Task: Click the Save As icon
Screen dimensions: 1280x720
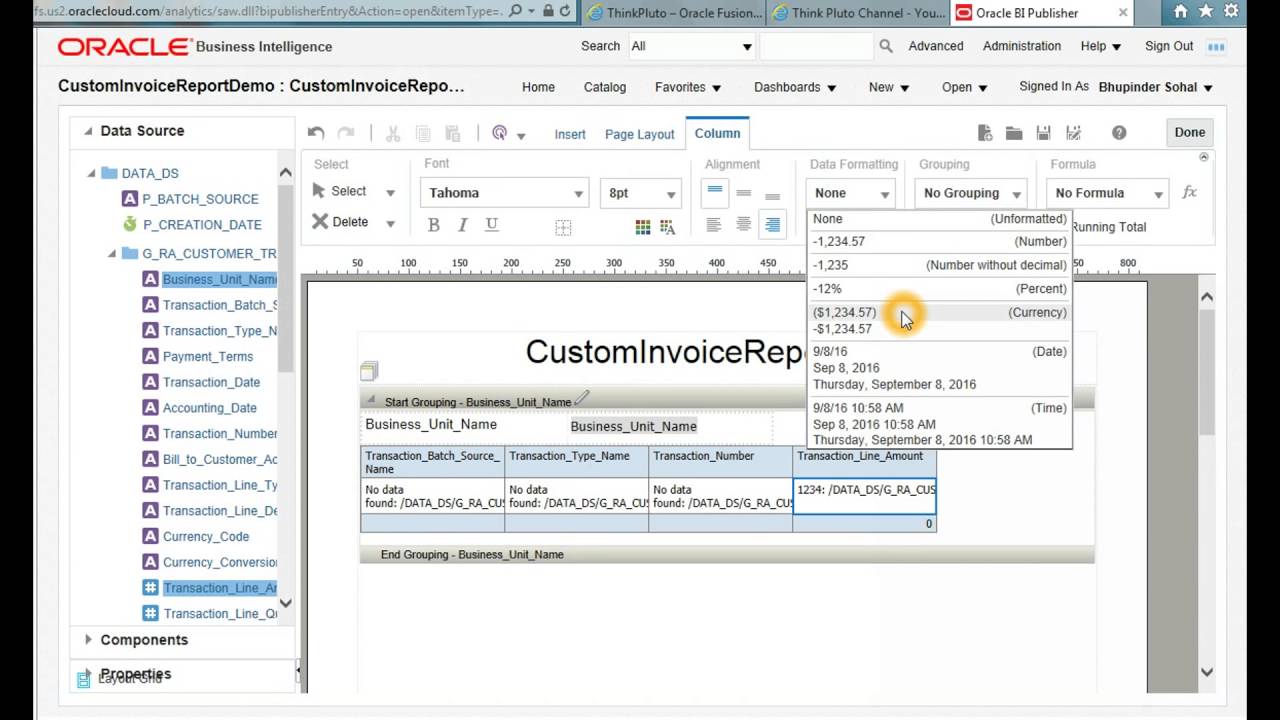Action: [x=1073, y=133]
